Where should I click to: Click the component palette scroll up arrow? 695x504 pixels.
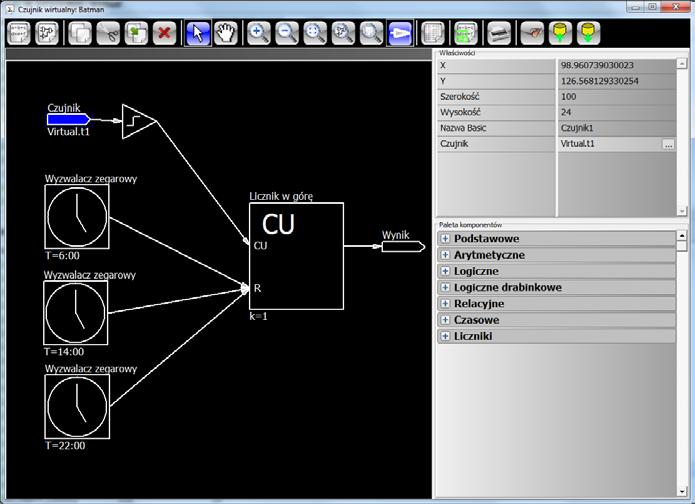[x=682, y=235]
